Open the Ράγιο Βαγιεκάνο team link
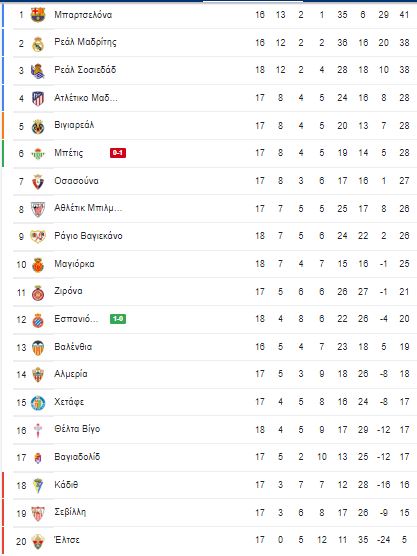The width and height of the screenshot is (417, 556). pyautogui.click(x=88, y=236)
